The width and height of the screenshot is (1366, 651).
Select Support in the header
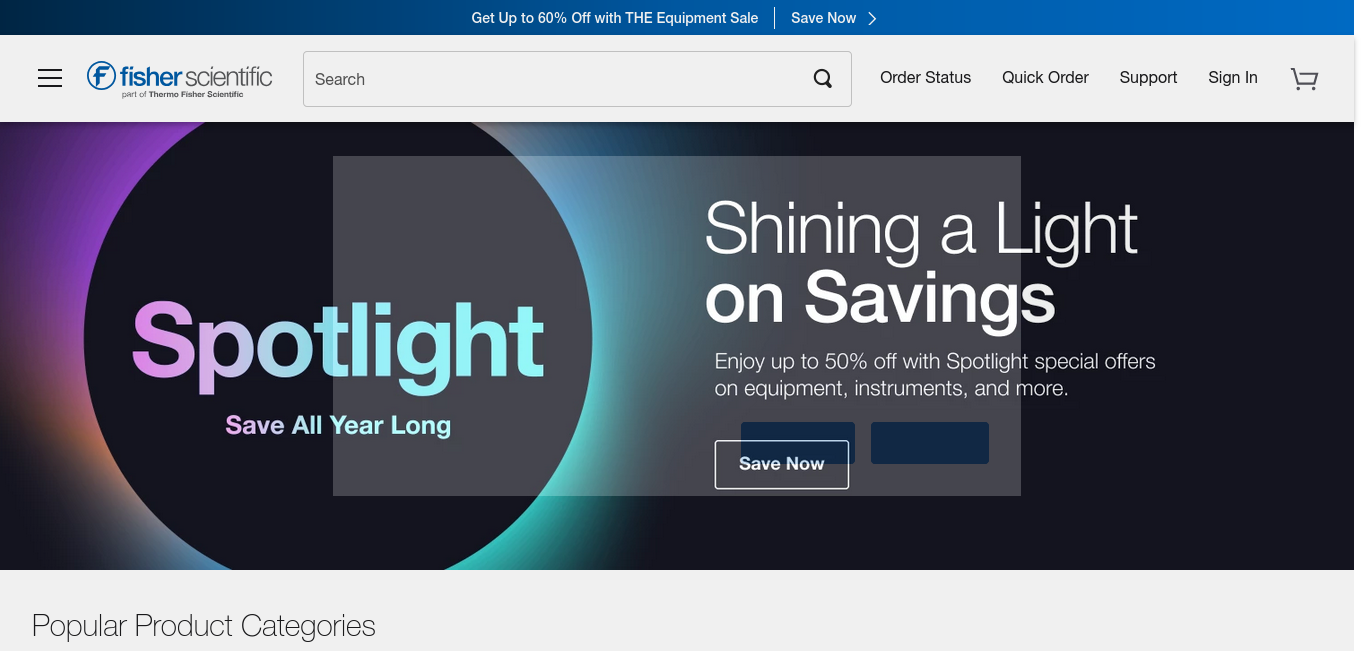pyautogui.click(x=1148, y=78)
